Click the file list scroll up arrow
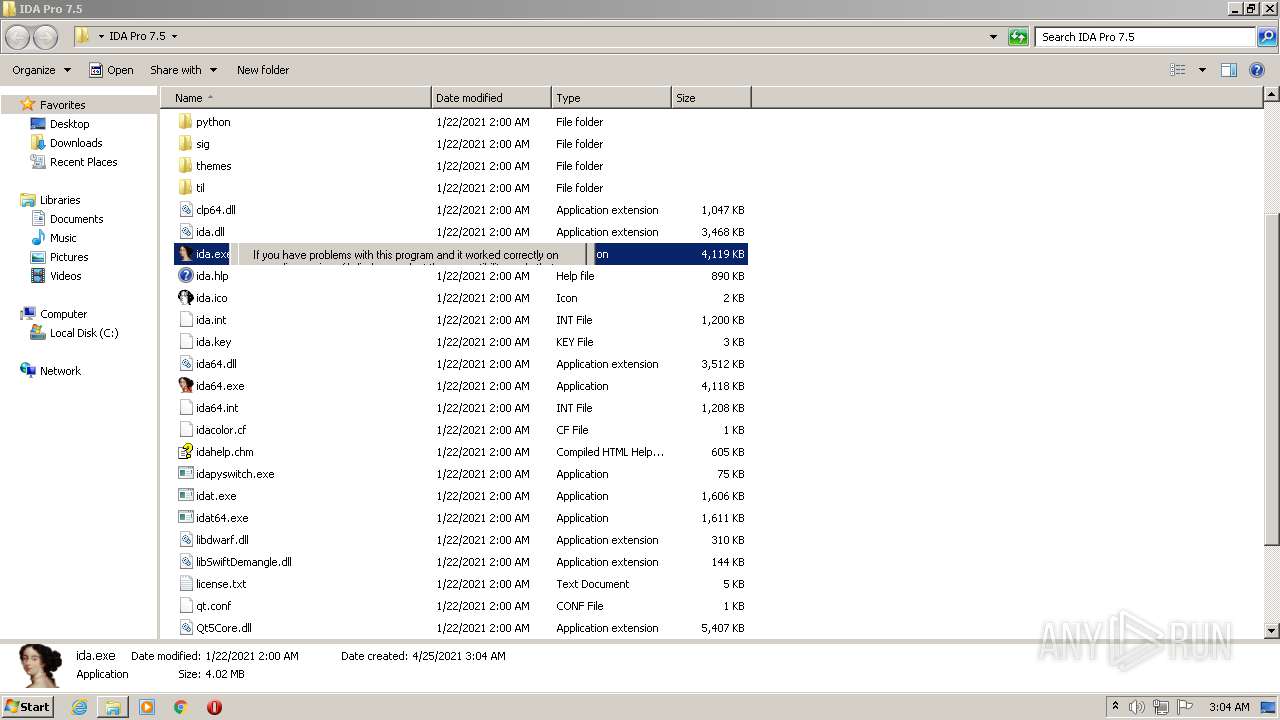Screen dimensions: 1280x720 1271,95
